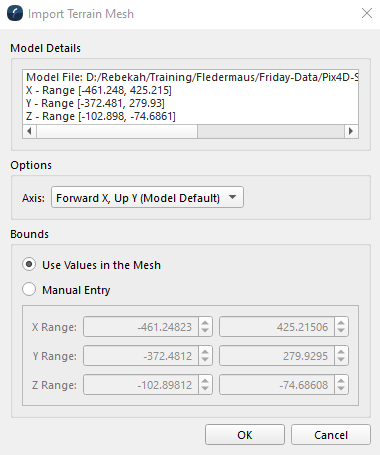
Task: Confirm import with the OK button
Action: [245, 435]
